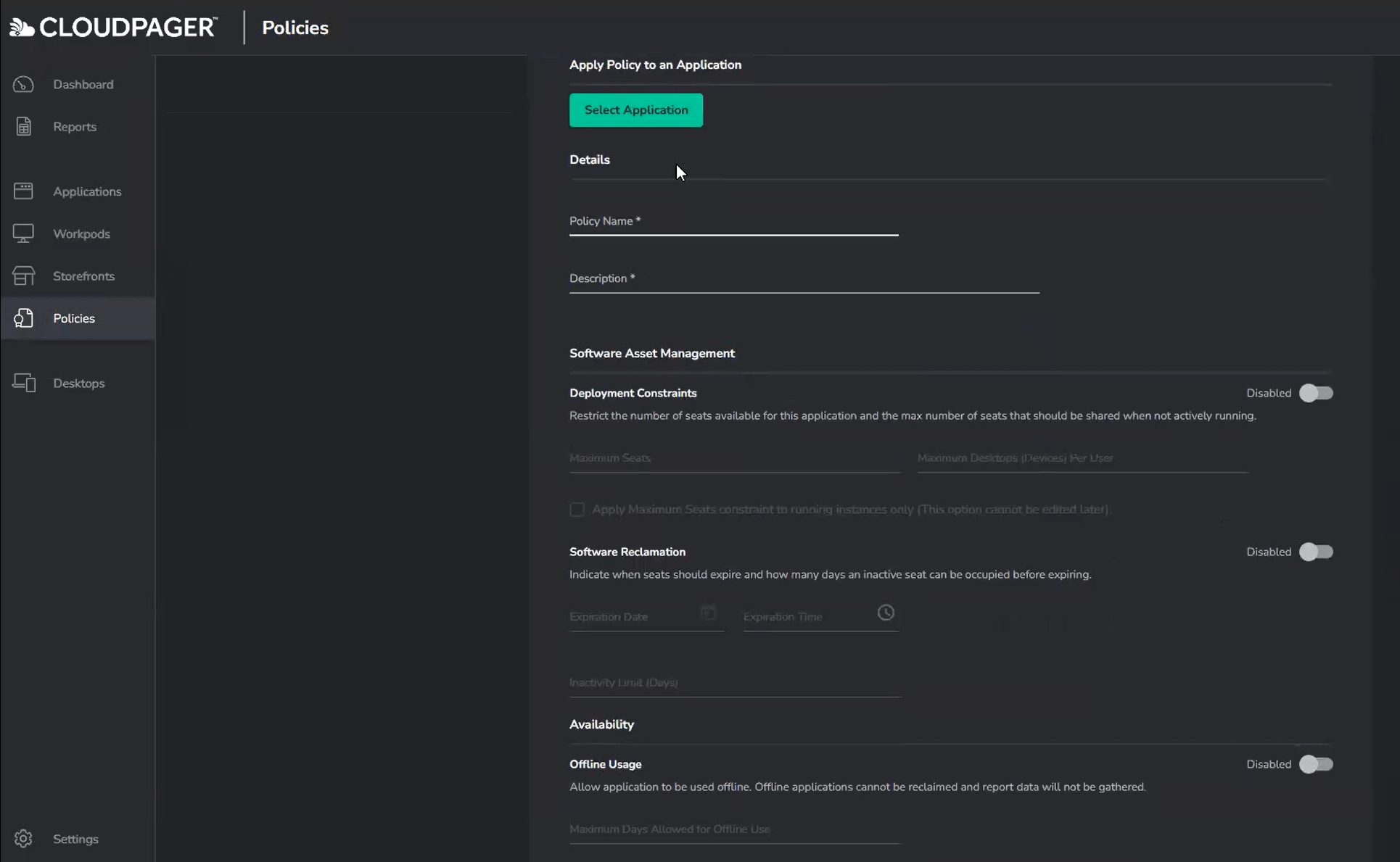This screenshot has width=1400, height=862.
Task: Click the Software Reclamation heading
Action: point(627,552)
